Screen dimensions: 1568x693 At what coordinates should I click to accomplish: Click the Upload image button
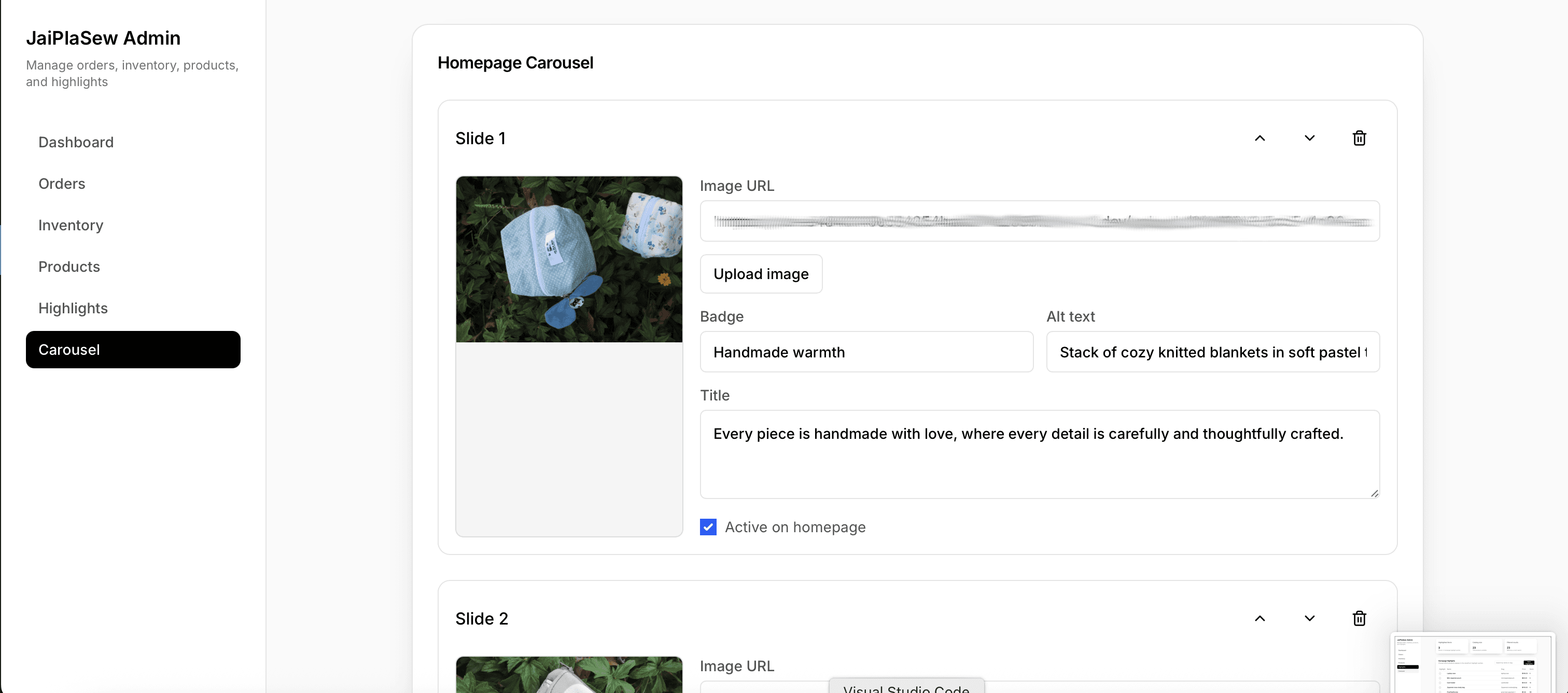[761, 274]
